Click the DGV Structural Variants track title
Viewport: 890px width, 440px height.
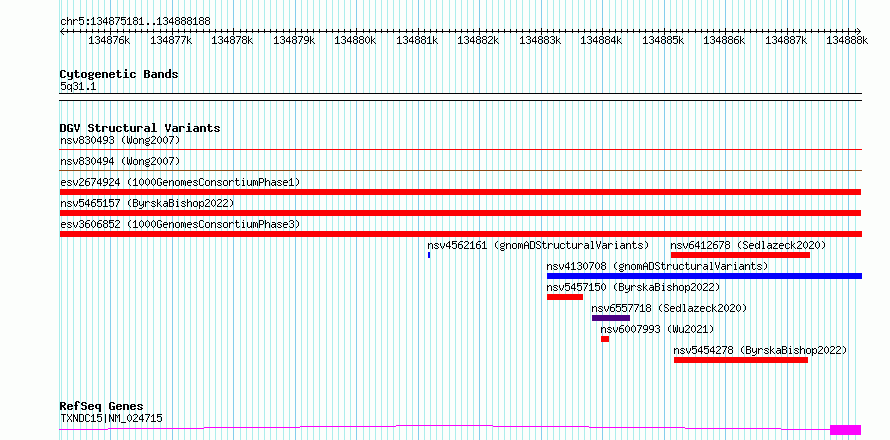click(140, 128)
